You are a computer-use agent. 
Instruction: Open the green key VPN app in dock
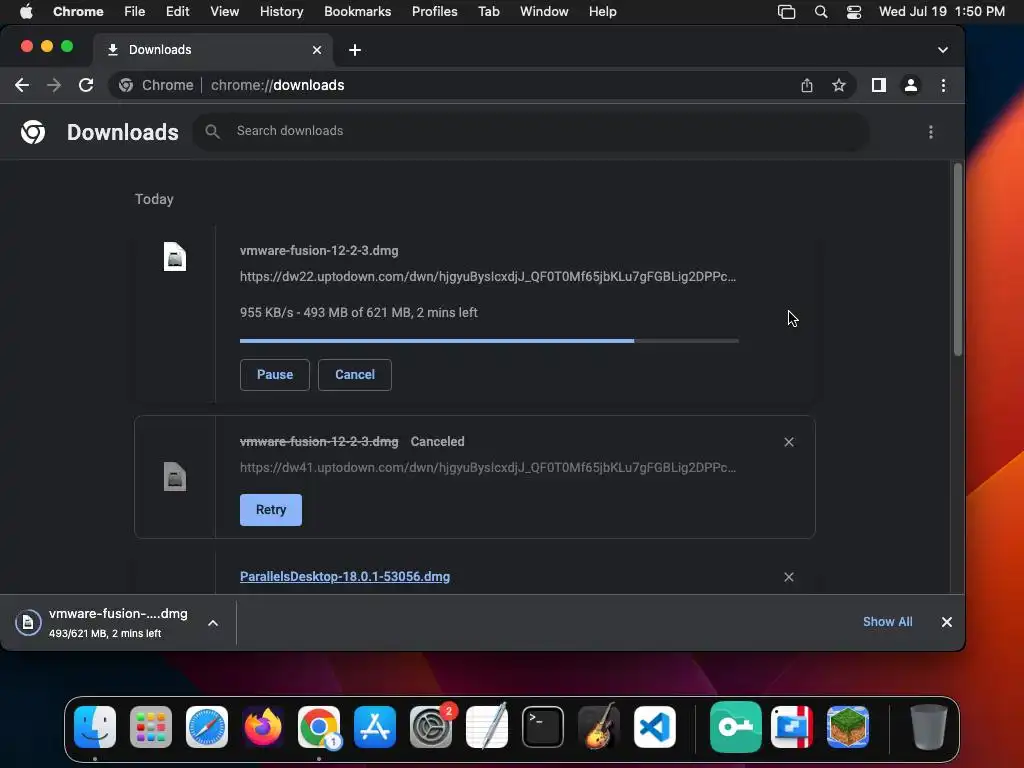point(736,727)
